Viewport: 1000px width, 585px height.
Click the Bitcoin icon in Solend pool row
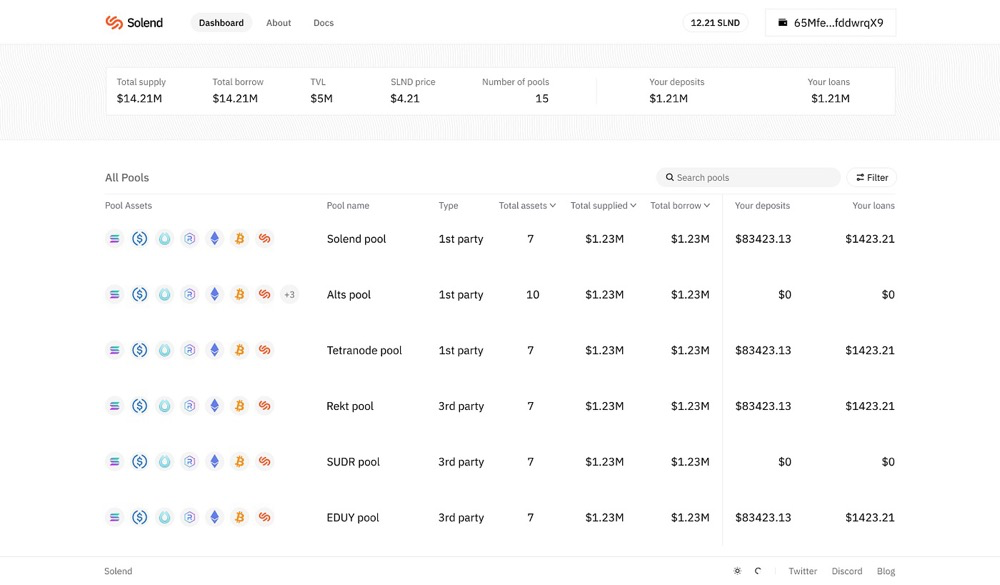pyautogui.click(x=240, y=239)
